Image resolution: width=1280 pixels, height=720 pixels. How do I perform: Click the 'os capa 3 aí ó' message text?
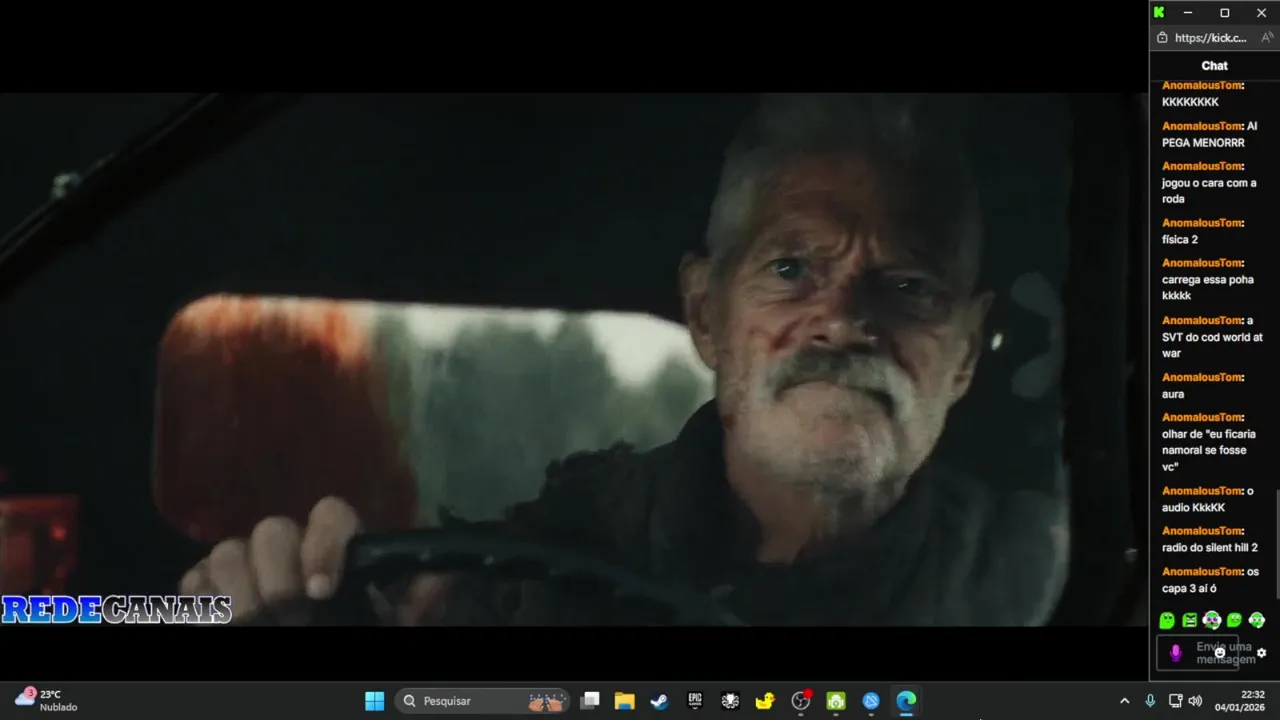tap(1210, 580)
